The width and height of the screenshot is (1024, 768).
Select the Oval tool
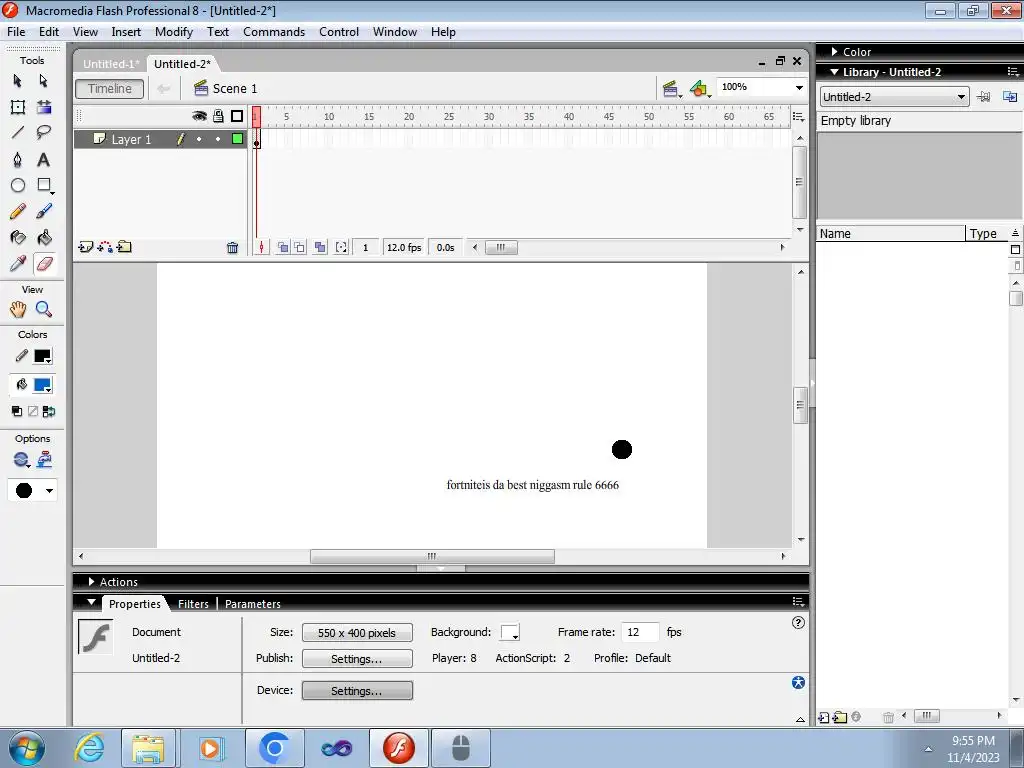18,185
